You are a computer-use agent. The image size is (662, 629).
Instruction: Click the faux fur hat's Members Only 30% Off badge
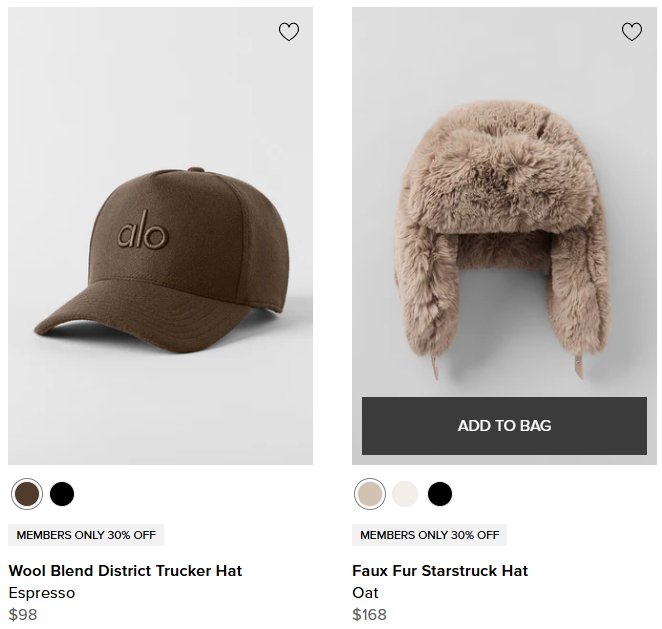[x=430, y=535]
